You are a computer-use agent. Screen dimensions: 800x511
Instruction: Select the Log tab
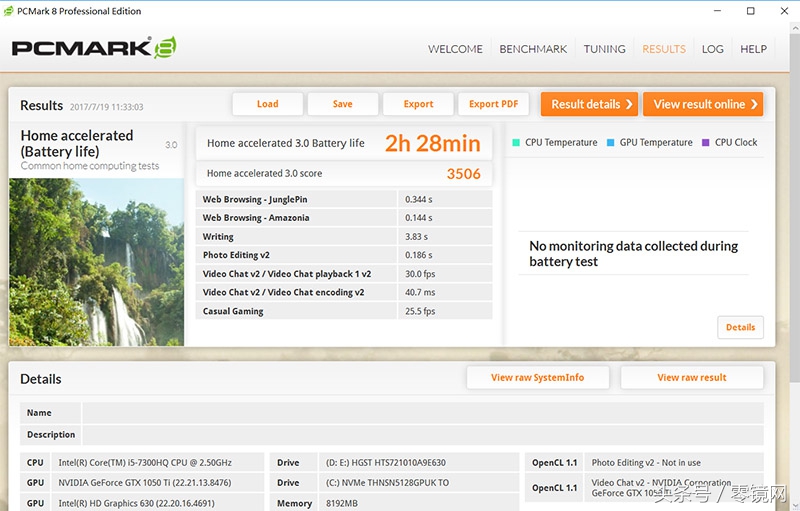pyautogui.click(x=712, y=49)
